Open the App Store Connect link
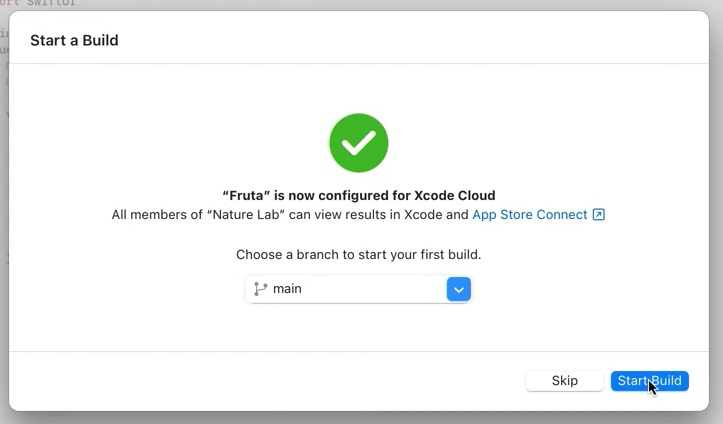723x424 pixels. point(530,215)
